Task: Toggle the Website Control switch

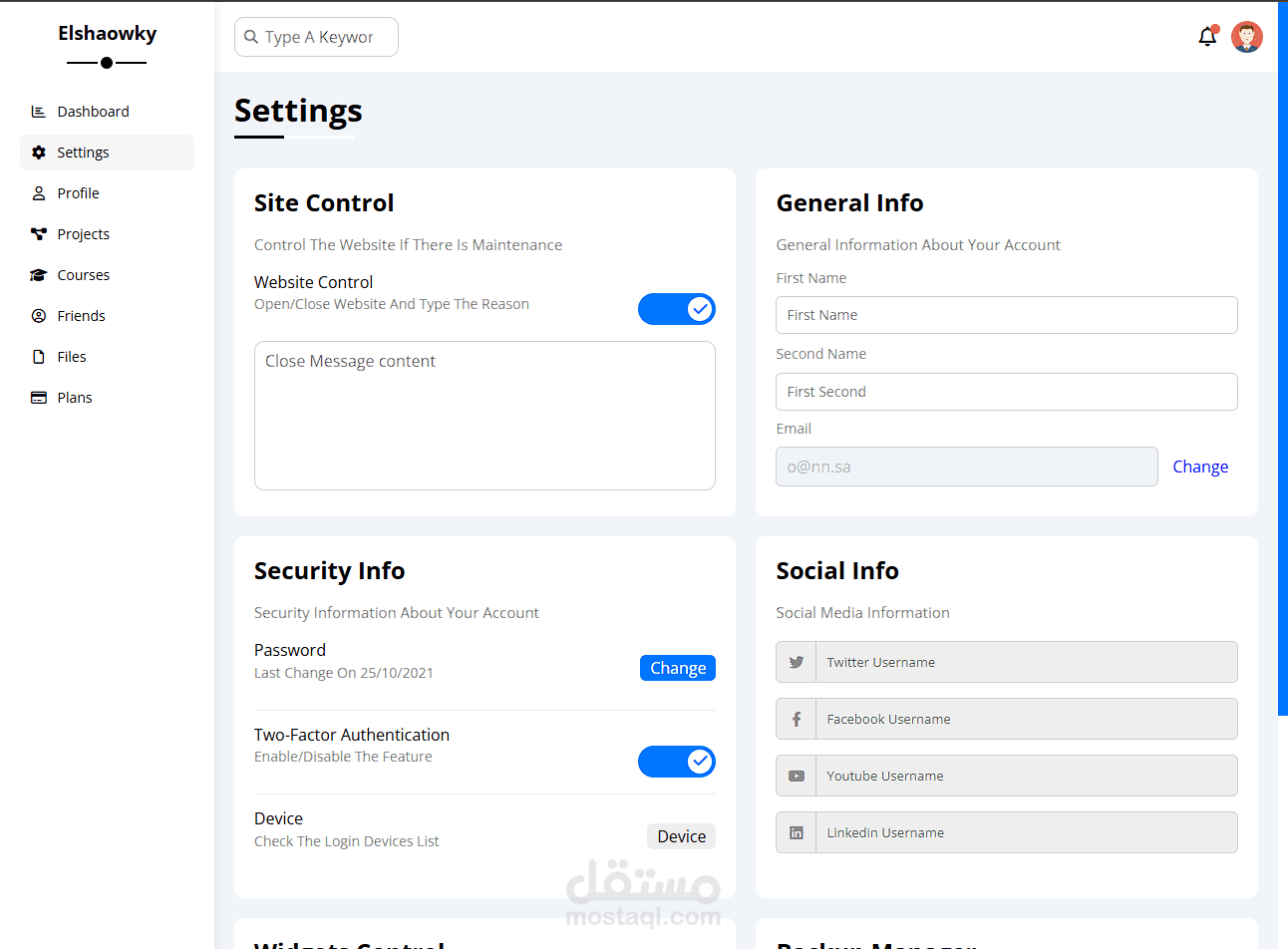Action: click(677, 309)
